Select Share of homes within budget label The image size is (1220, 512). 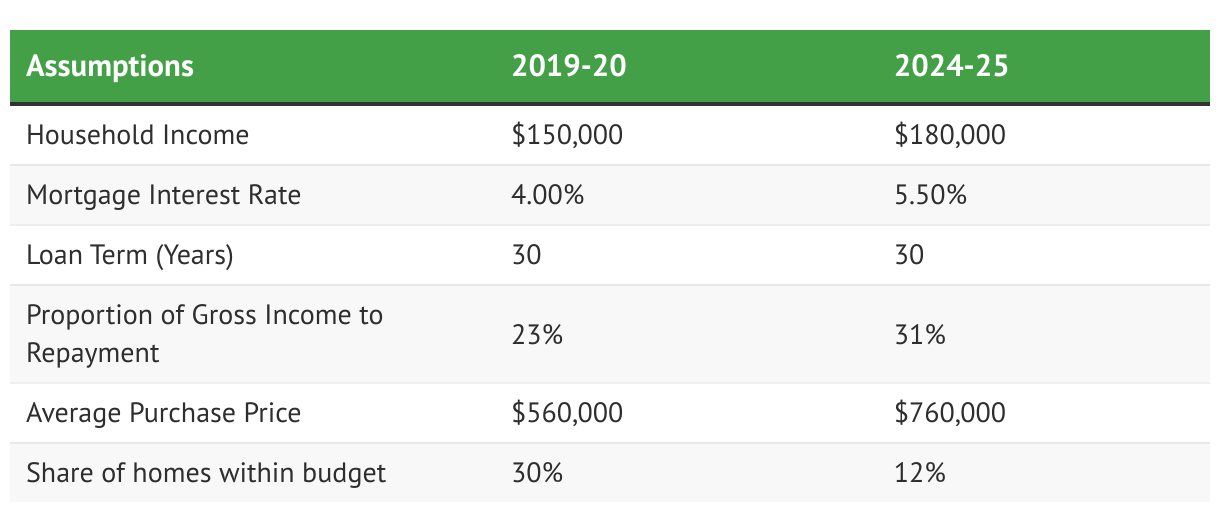tap(206, 472)
